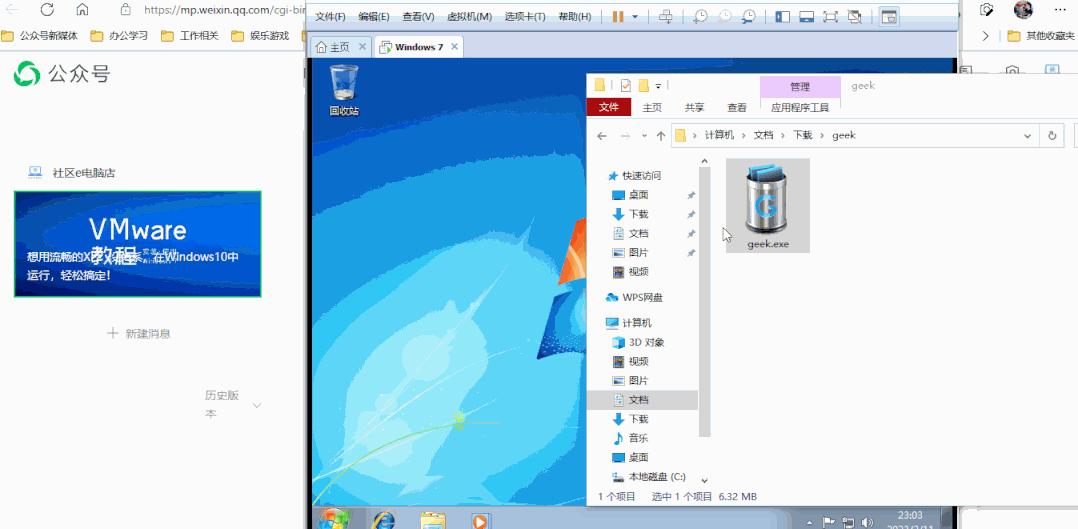Image resolution: width=1078 pixels, height=529 pixels.
Task: Refresh the Explorer folder view
Action: pos(1051,136)
